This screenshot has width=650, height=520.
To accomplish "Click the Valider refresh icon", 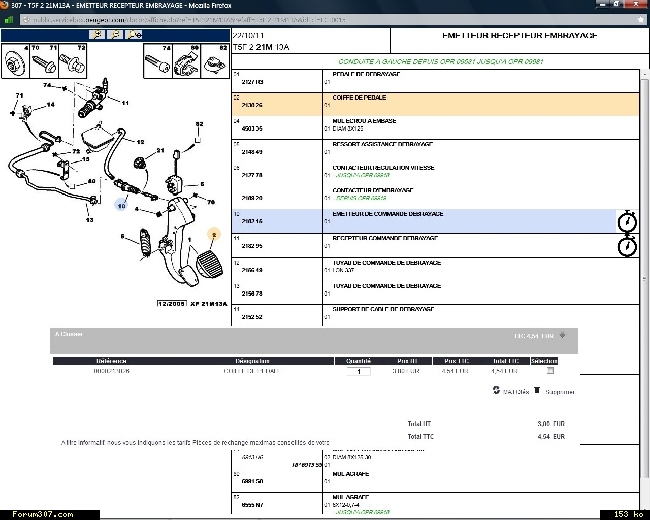I will [x=496, y=391].
